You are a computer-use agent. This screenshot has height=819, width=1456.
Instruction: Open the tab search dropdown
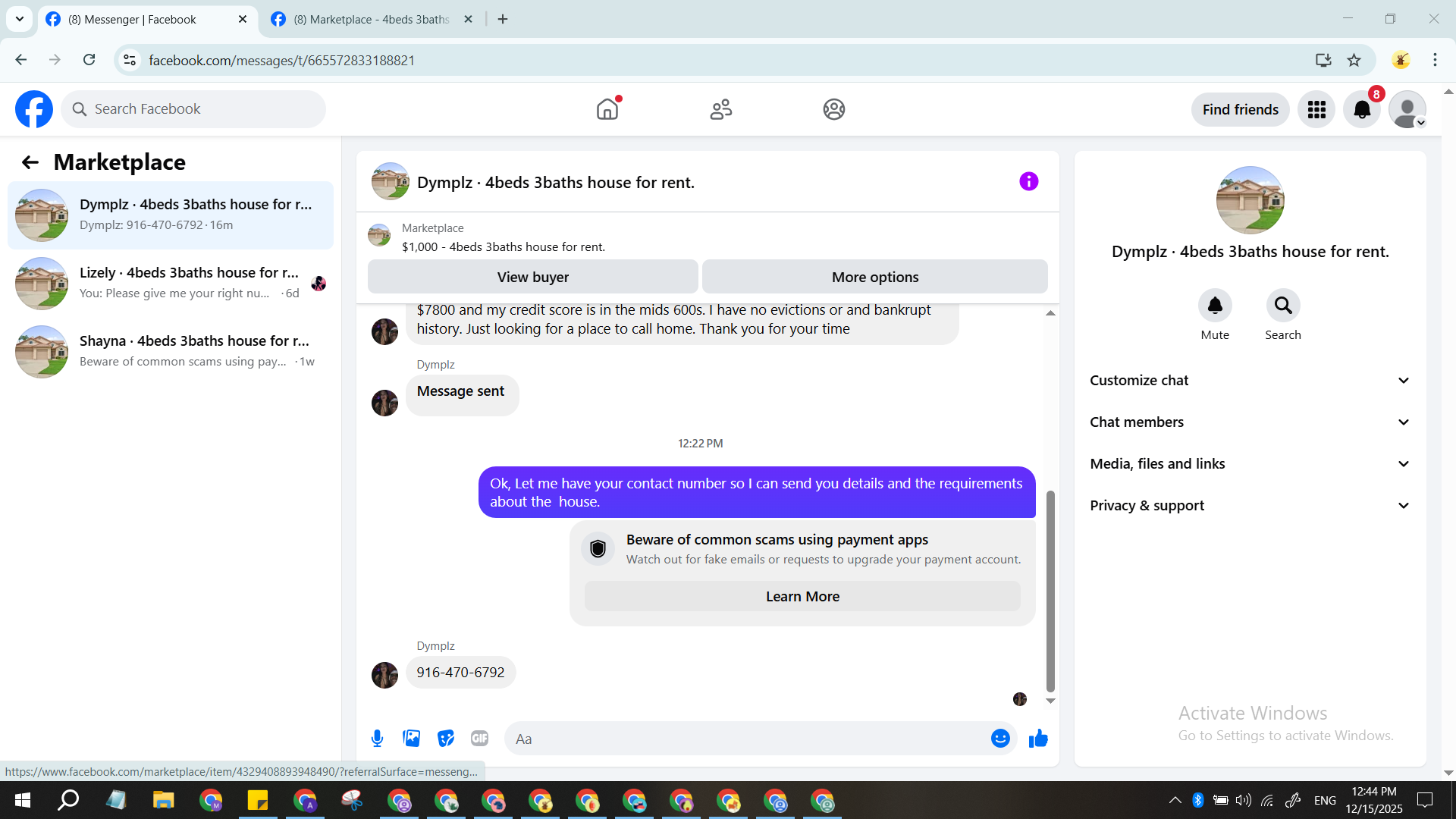tap(20, 20)
